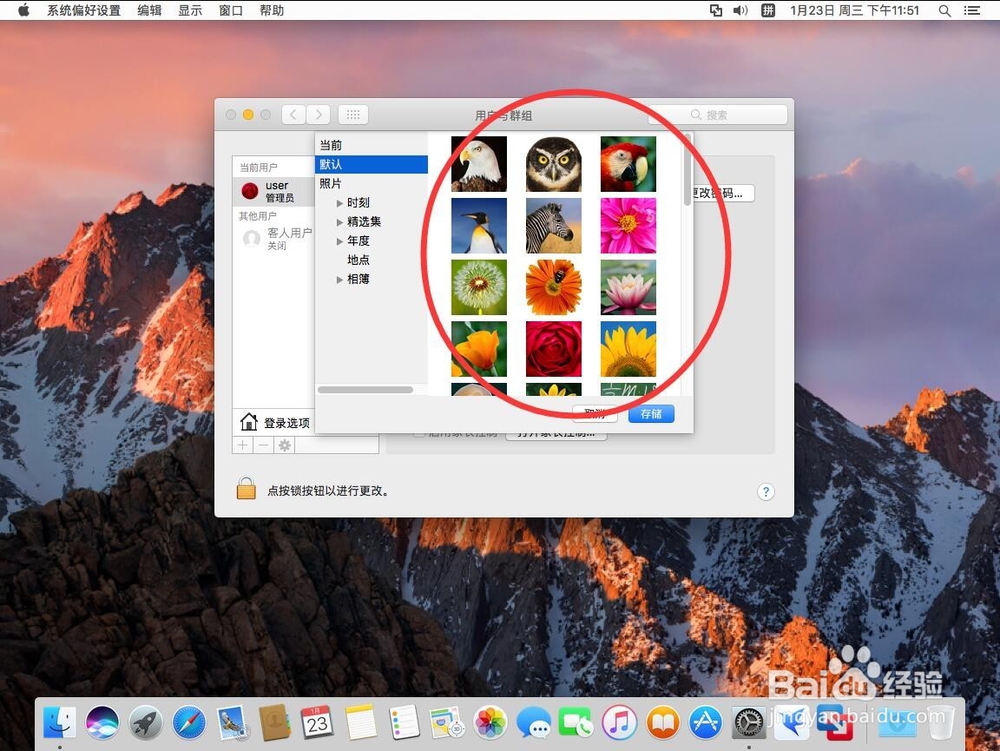Open FaceTime from the Dock
The image size is (1000, 751).
(576, 722)
